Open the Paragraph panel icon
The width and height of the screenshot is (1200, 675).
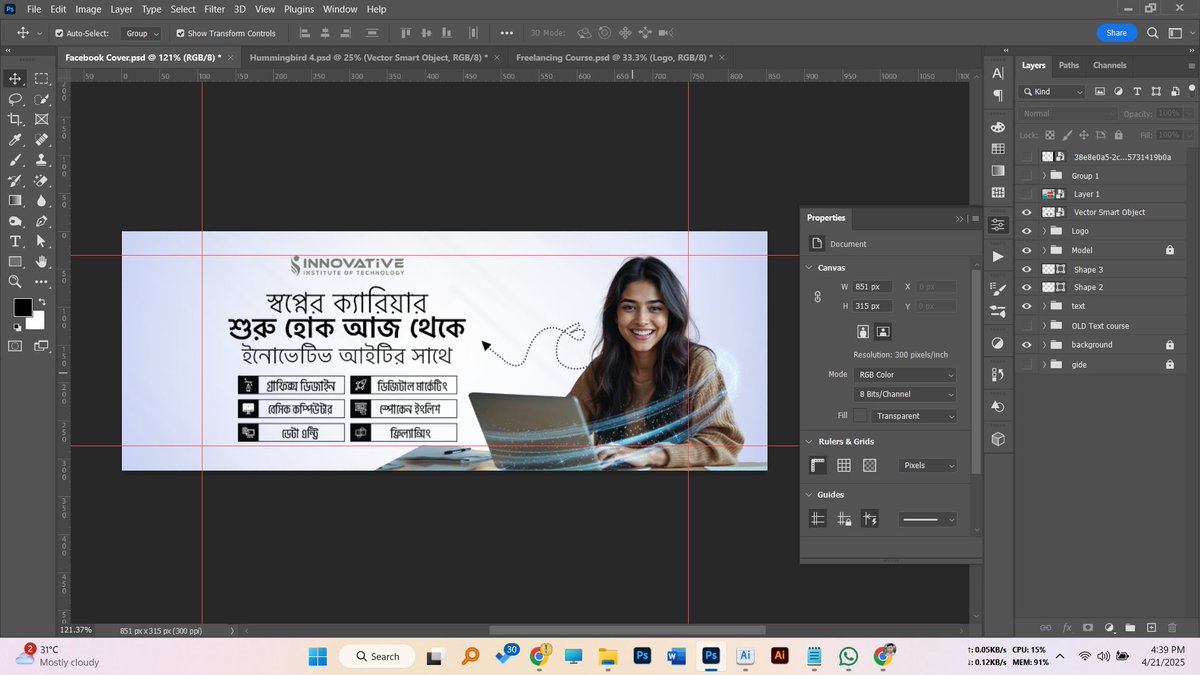(998, 95)
